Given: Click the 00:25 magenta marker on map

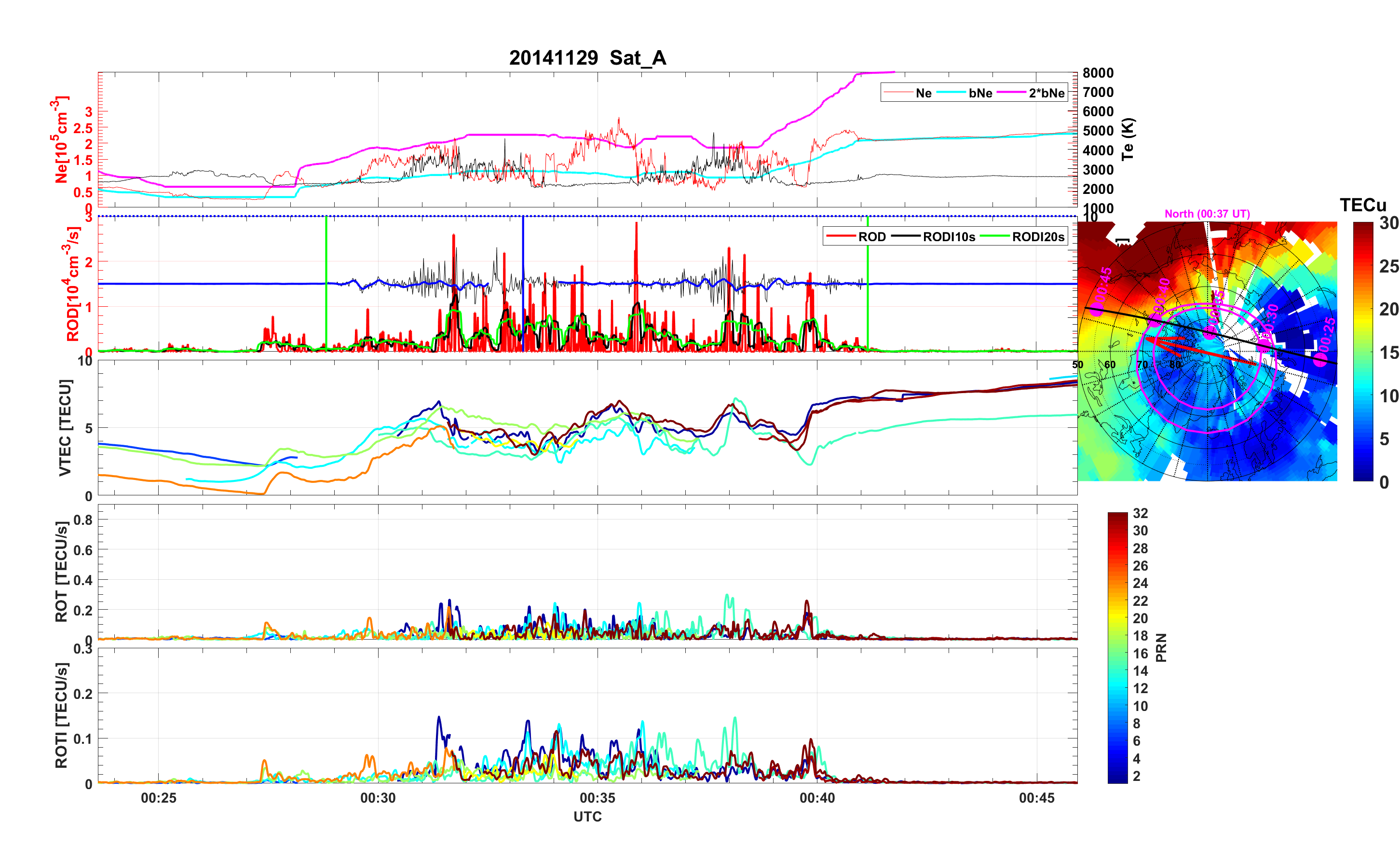Looking at the screenshot, I should click(x=1320, y=359).
